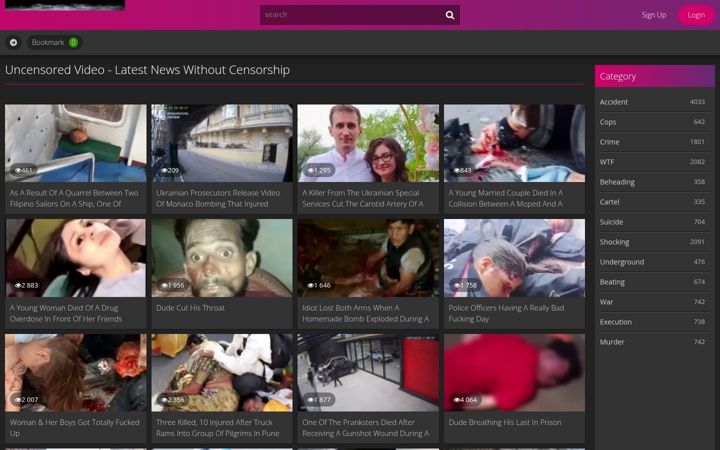Open the Dude Cut His Throat thumbnail
The image size is (720, 450).
tap(222, 258)
